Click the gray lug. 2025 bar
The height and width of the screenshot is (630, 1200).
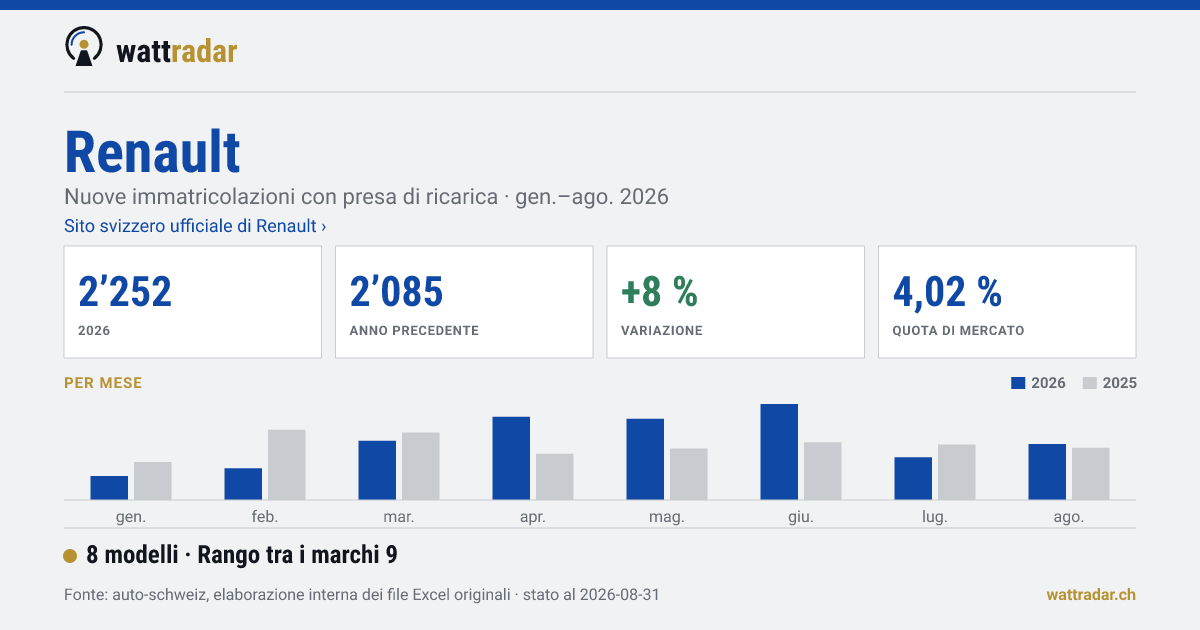pos(956,472)
